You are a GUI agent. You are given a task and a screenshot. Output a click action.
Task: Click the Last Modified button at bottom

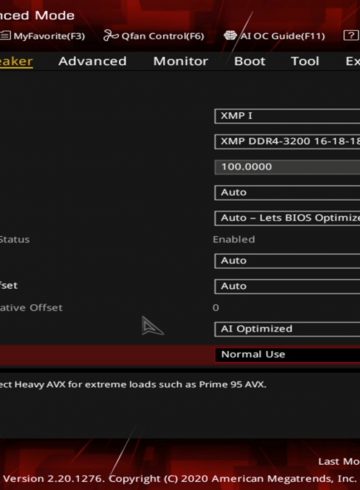point(339,461)
